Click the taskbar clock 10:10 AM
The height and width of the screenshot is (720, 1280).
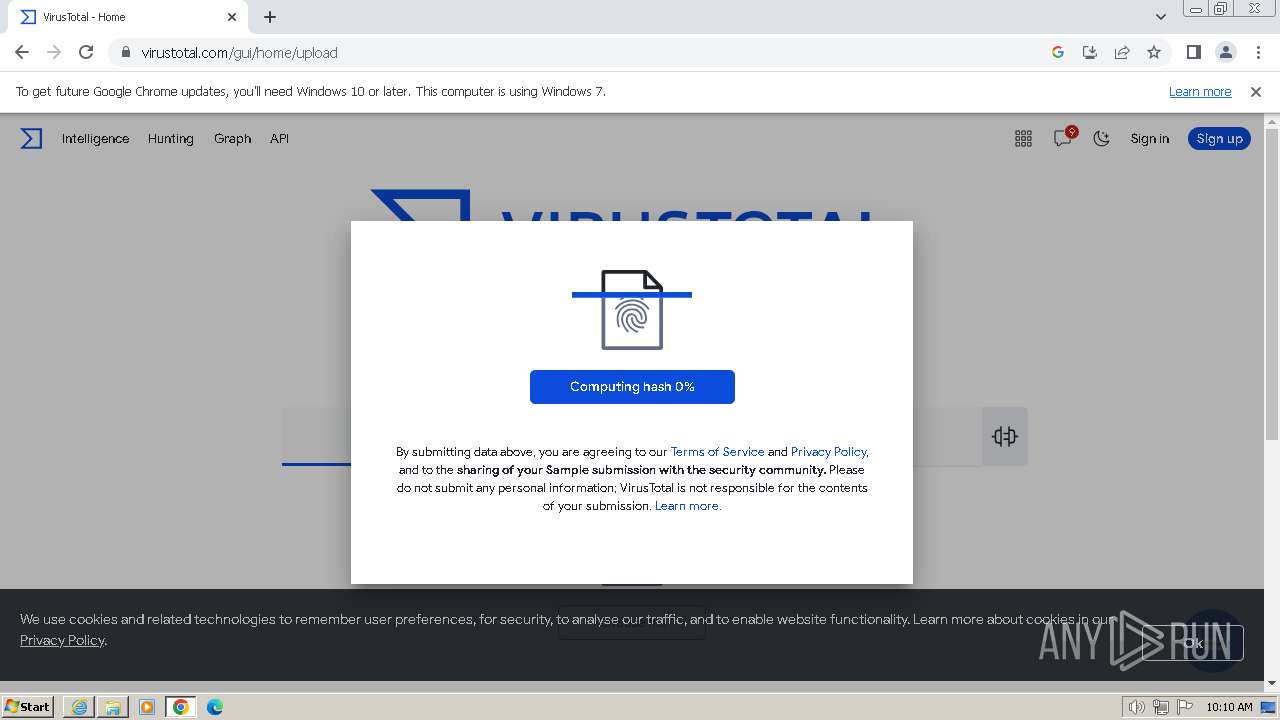click(x=1229, y=707)
